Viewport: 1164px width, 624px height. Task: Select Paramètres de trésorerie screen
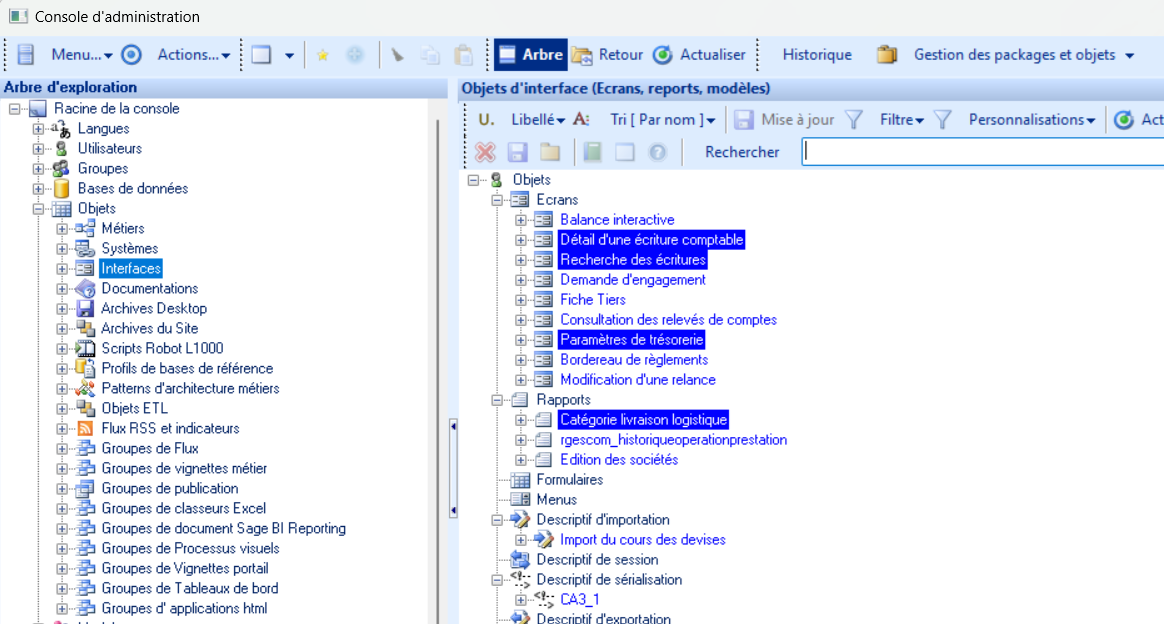click(x=631, y=340)
